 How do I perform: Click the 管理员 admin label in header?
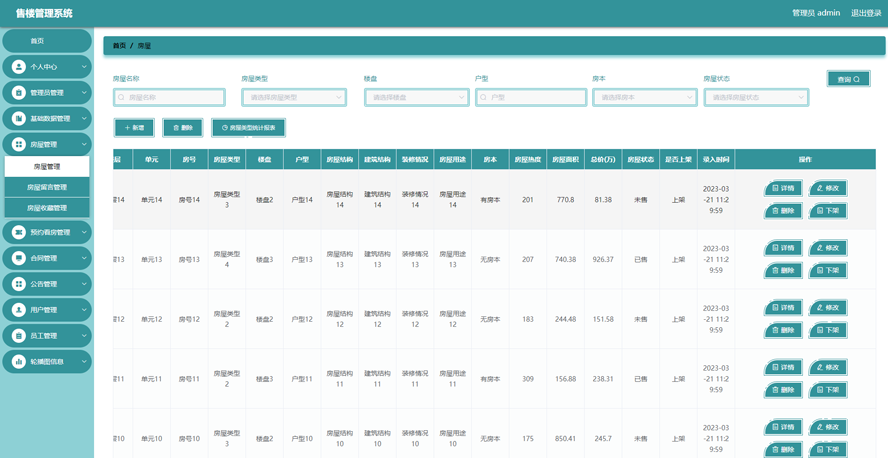[816, 13]
